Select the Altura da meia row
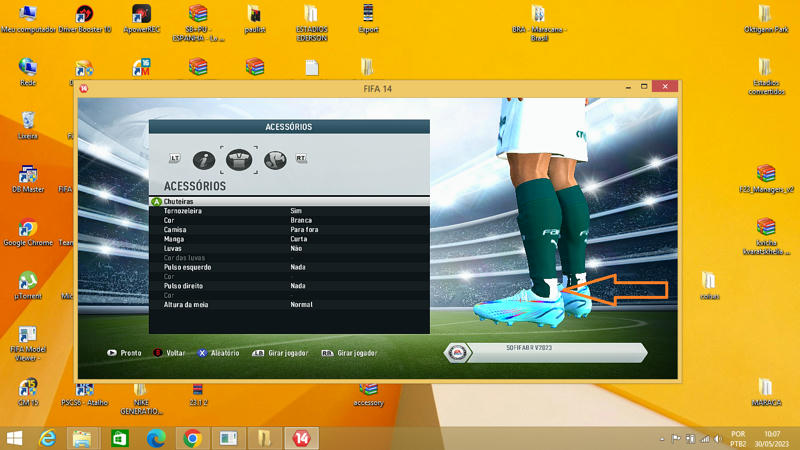The image size is (800, 450). tap(289, 305)
